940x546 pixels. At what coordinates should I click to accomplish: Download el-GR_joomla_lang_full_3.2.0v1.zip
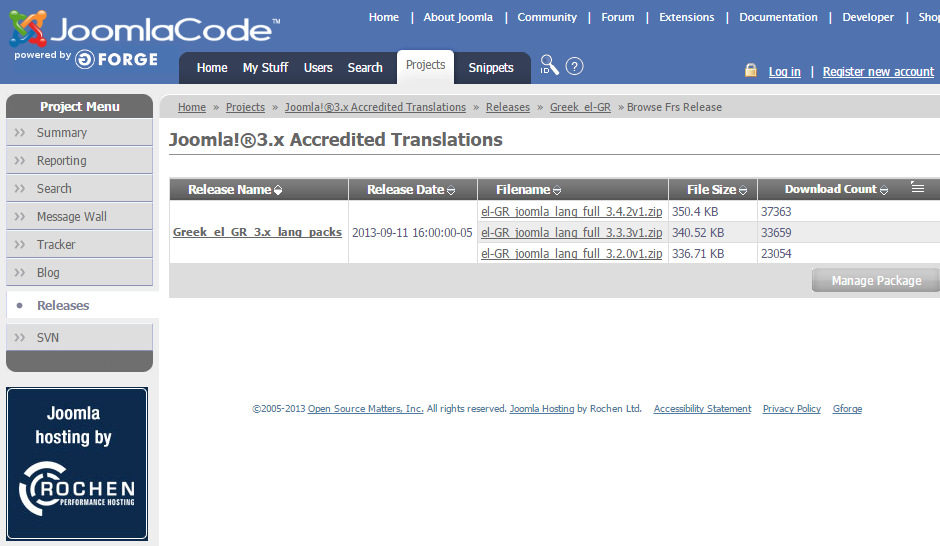(x=571, y=254)
